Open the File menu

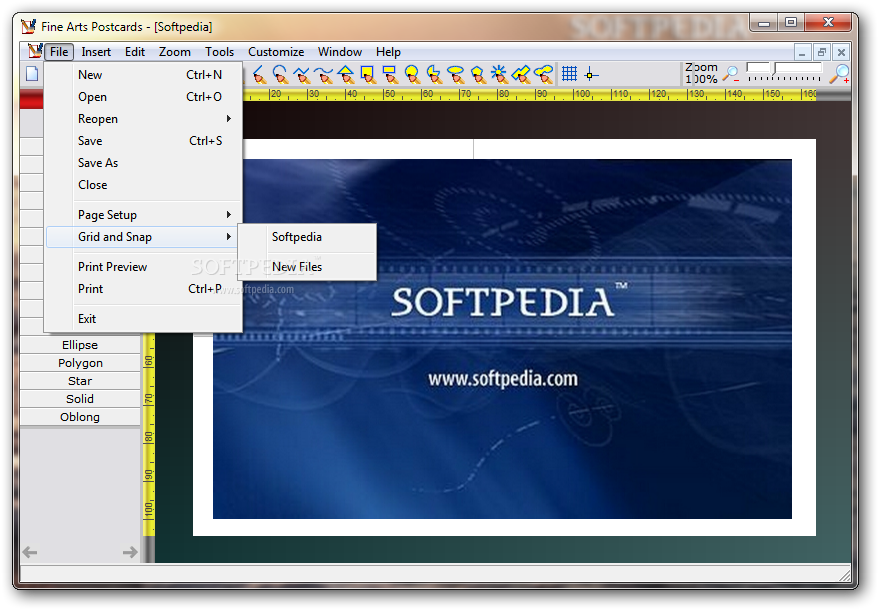pyautogui.click(x=59, y=52)
